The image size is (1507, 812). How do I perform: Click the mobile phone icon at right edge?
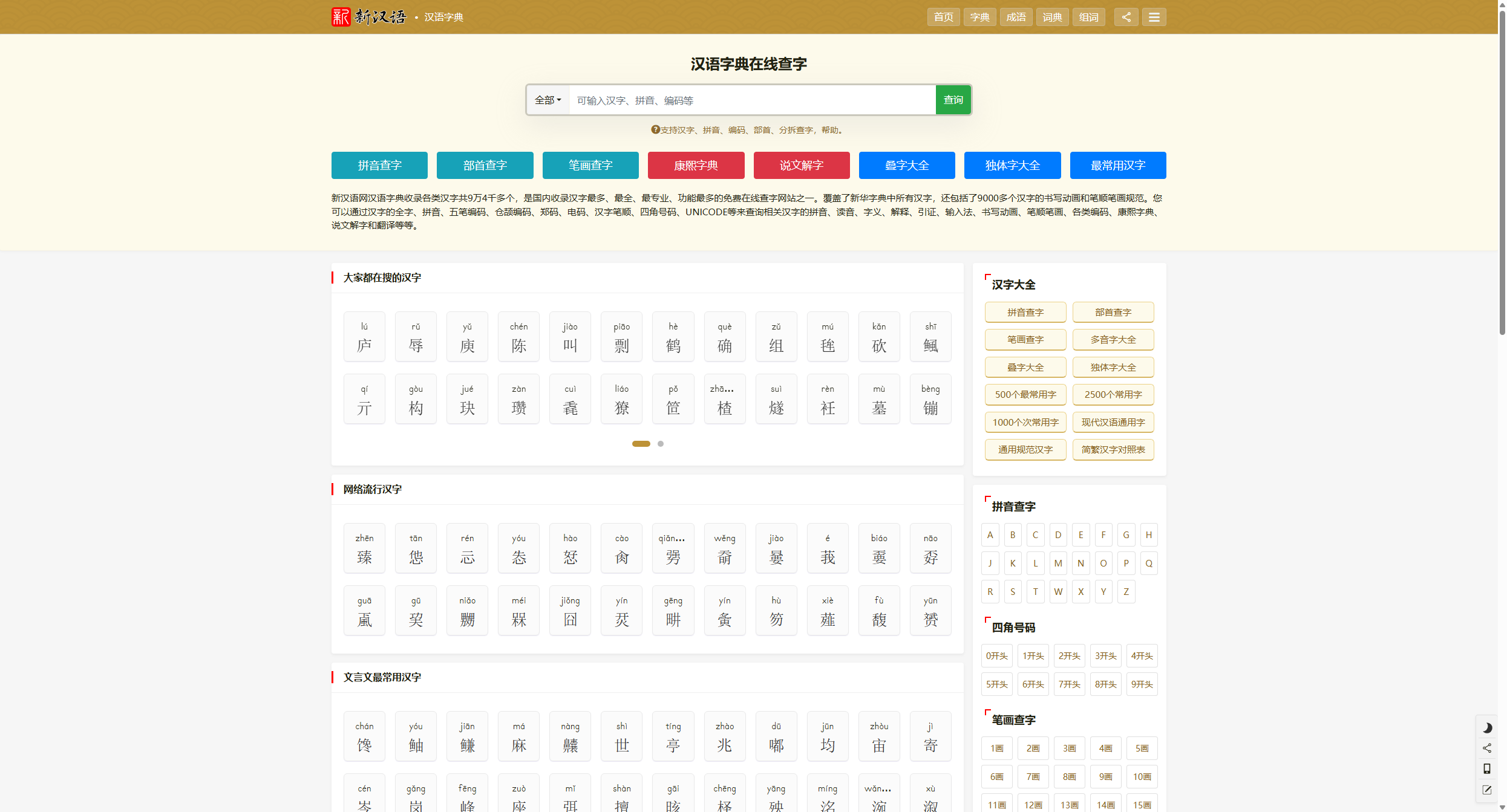pos(1487,769)
